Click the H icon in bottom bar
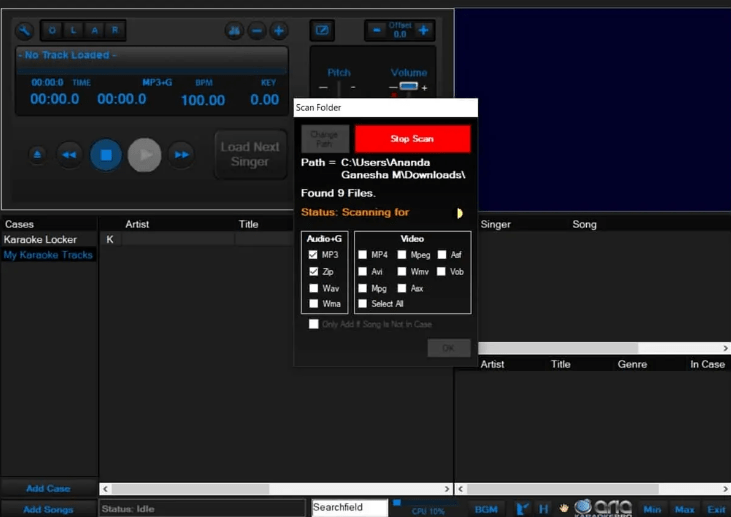731x517 pixels. 543,509
